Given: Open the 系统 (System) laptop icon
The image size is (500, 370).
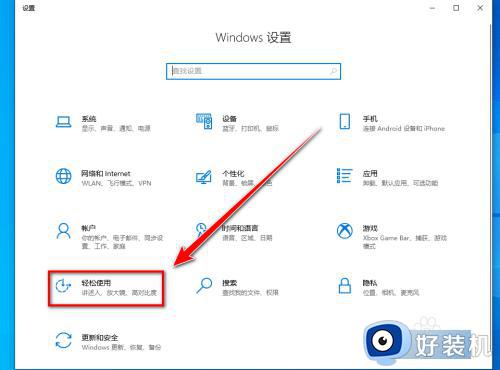Looking at the screenshot, I should pyautogui.click(x=63, y=122).
